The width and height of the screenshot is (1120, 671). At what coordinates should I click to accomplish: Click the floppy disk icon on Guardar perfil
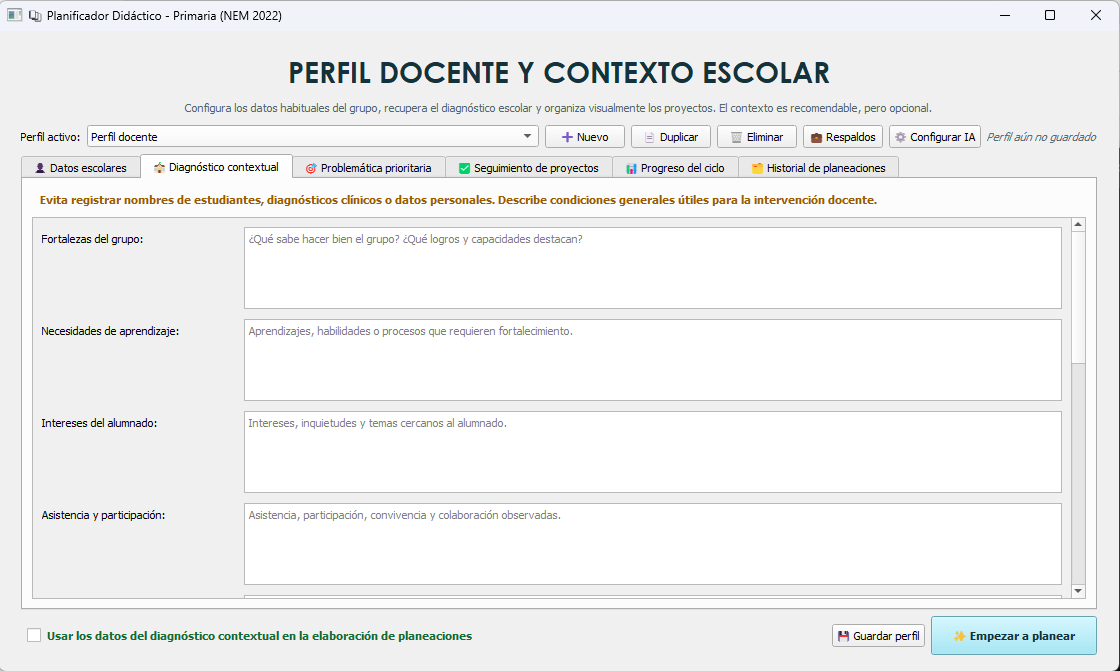844,636
